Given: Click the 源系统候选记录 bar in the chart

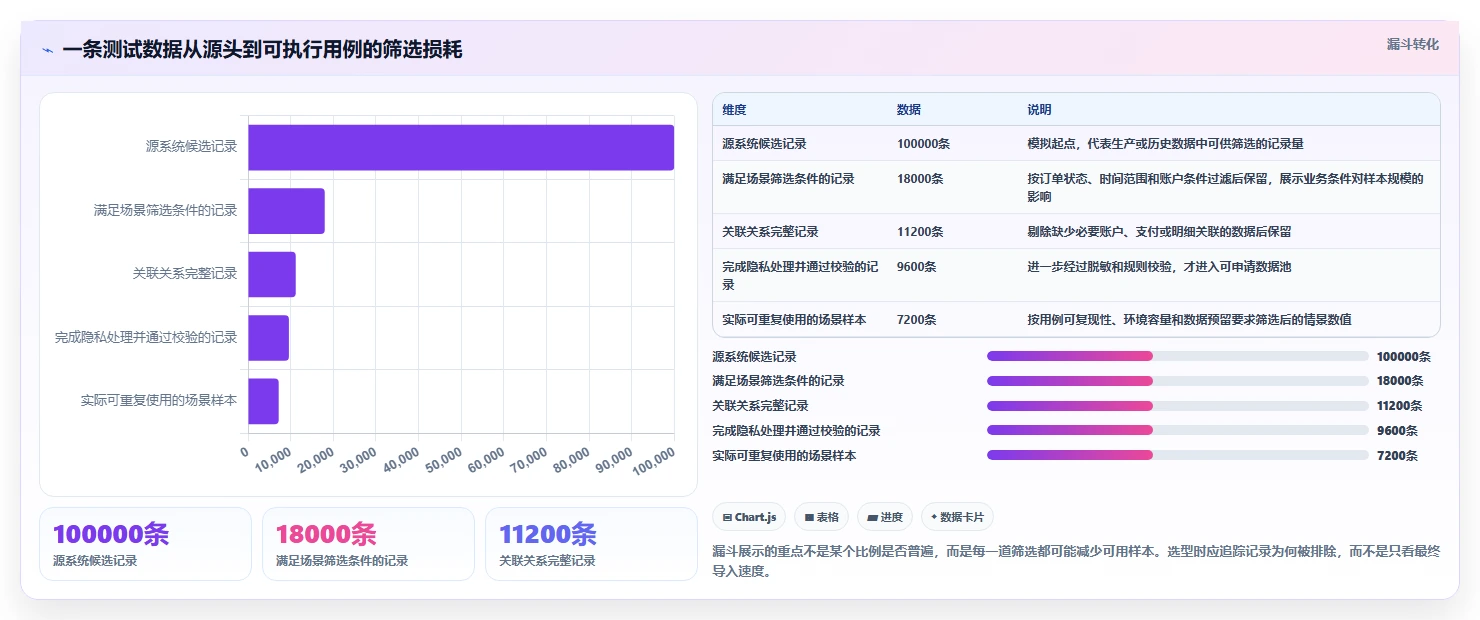Looking at the screenshot, I should pyautogui.click(x=461, y=147).
